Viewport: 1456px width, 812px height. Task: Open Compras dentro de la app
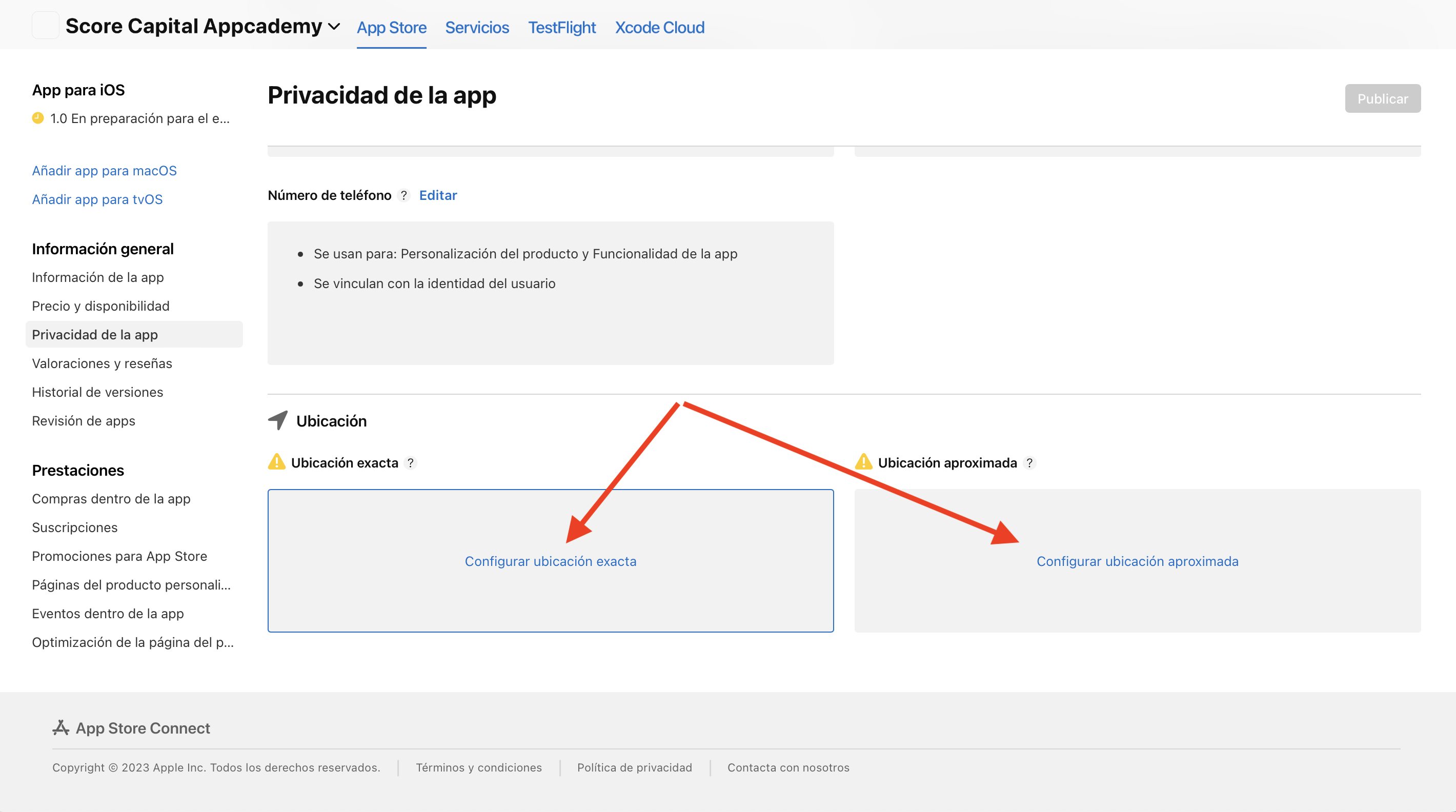111,499
